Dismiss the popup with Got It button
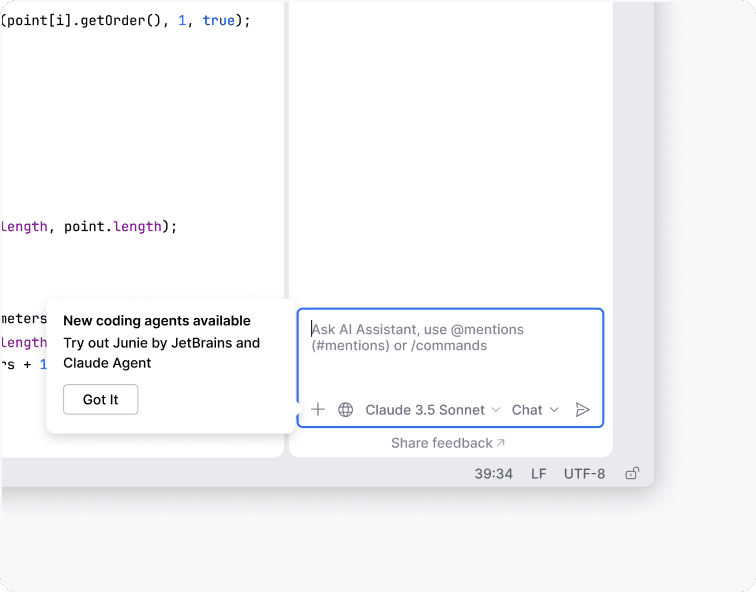The image size is (756, 592). (x=100, y=399)
